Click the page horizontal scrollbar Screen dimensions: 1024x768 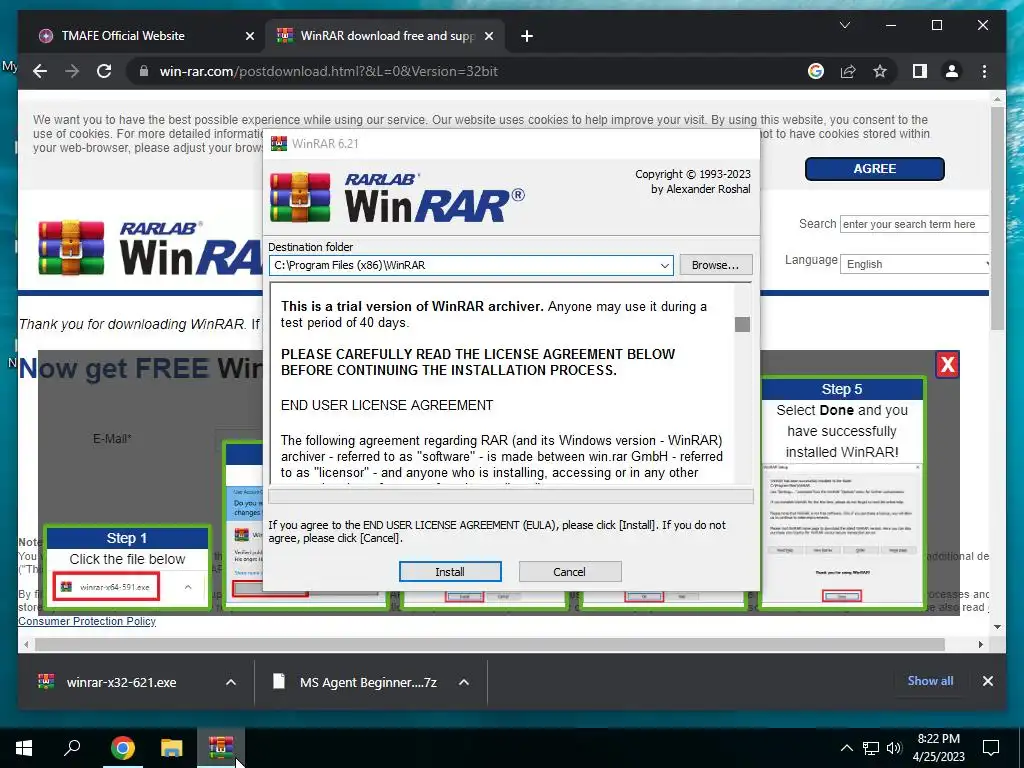tap(490, 645)
